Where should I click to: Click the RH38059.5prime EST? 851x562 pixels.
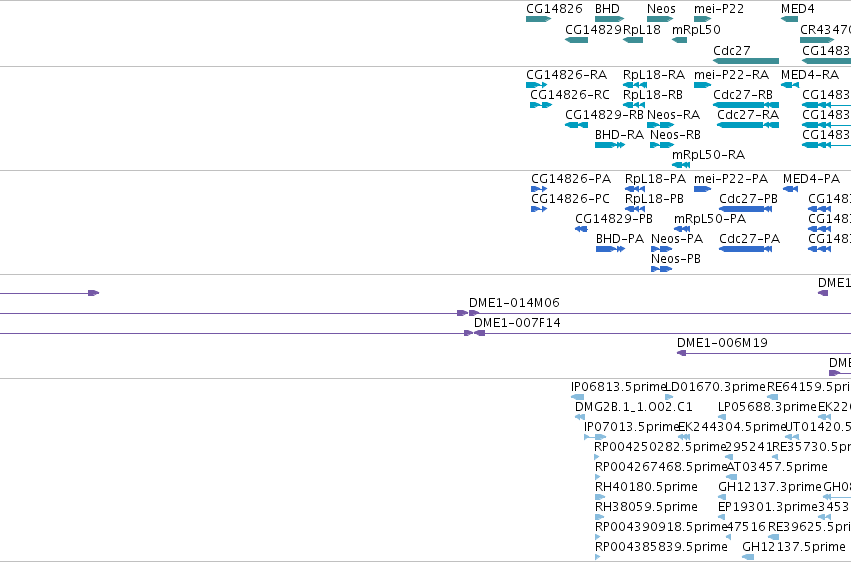[x=600, y=518]
